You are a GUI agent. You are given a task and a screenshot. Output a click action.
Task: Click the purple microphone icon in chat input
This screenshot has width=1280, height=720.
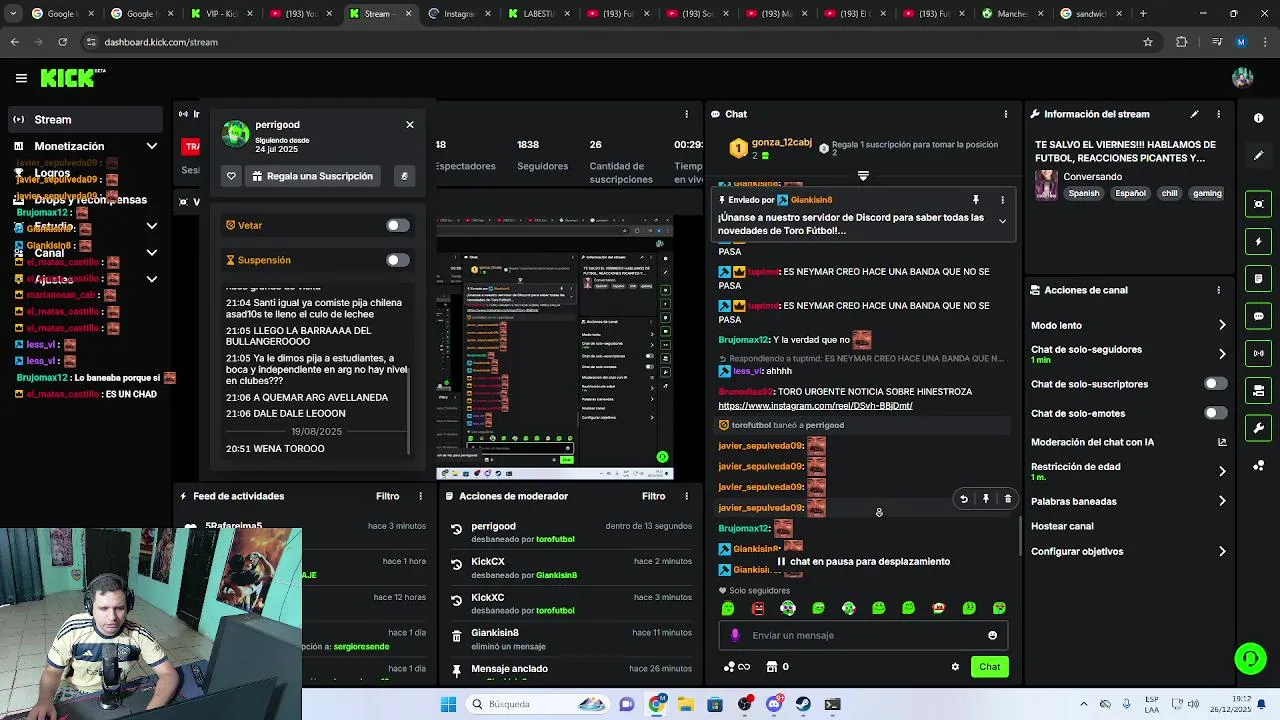(x=735, y=635)
